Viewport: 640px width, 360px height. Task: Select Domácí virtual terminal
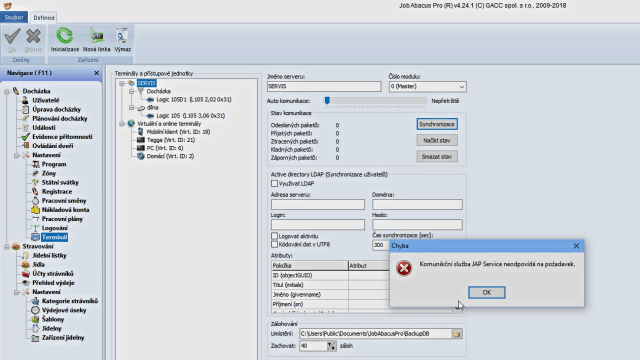coord(170,156)
